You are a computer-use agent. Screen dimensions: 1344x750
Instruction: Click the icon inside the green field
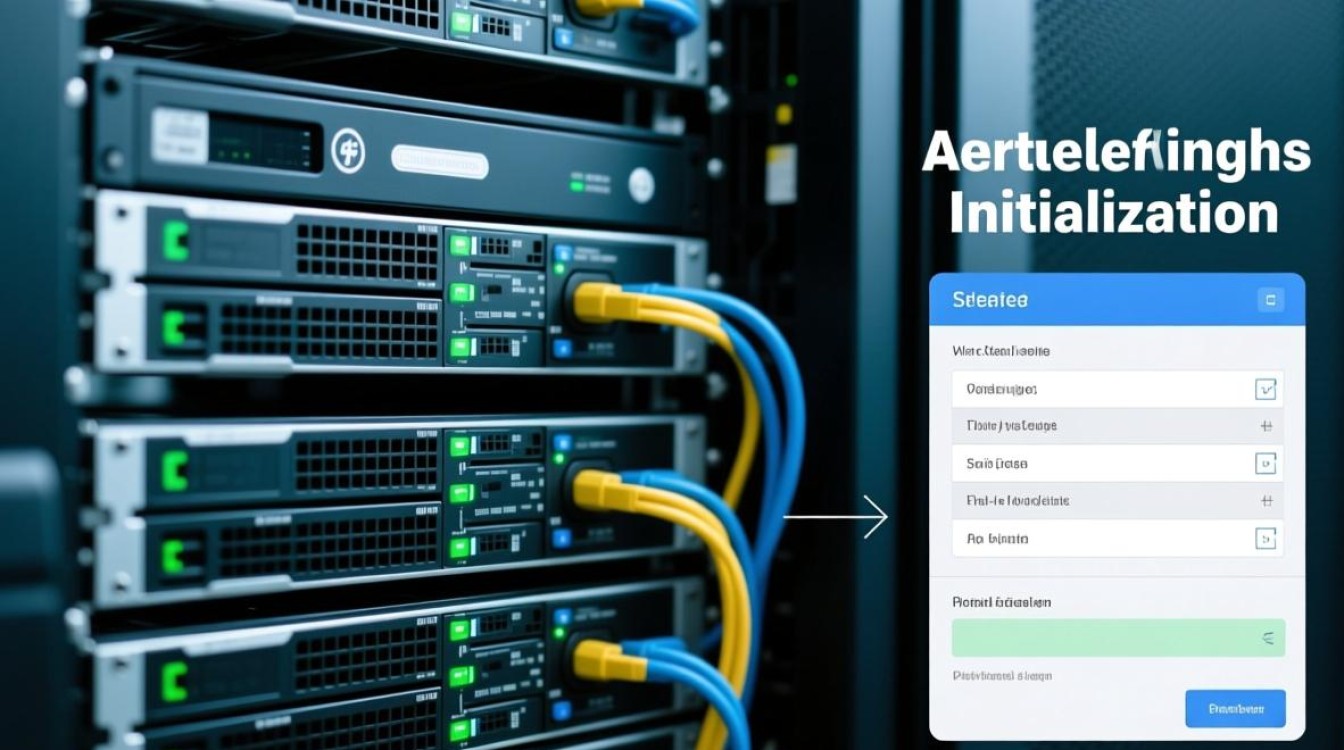pos(1267,637)
